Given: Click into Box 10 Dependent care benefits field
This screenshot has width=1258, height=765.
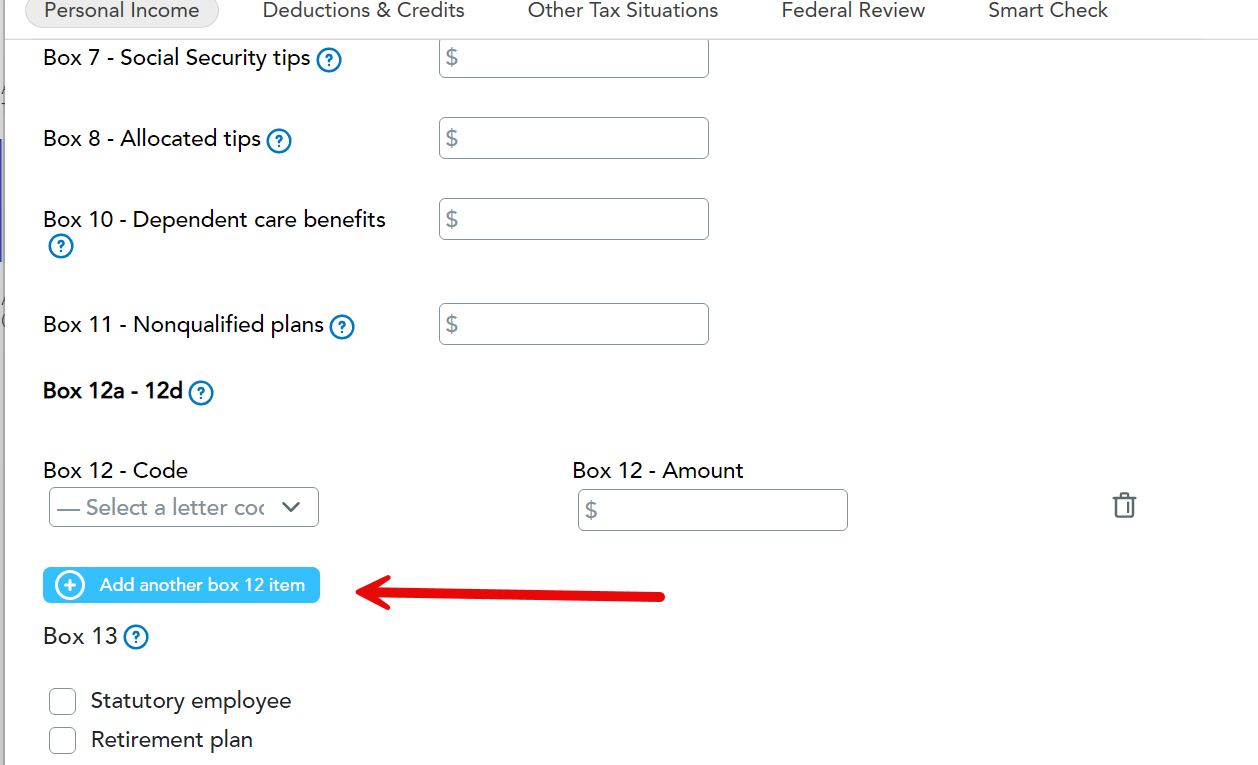Looking at the screenshot, I should point(574,219).
